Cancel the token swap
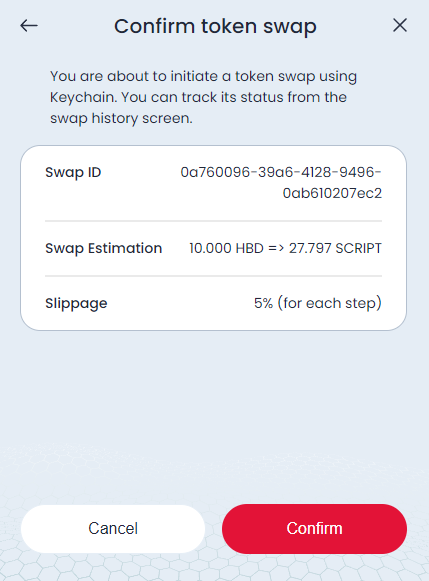The width and height of the screenshot is (429, 581). point(113,528)
